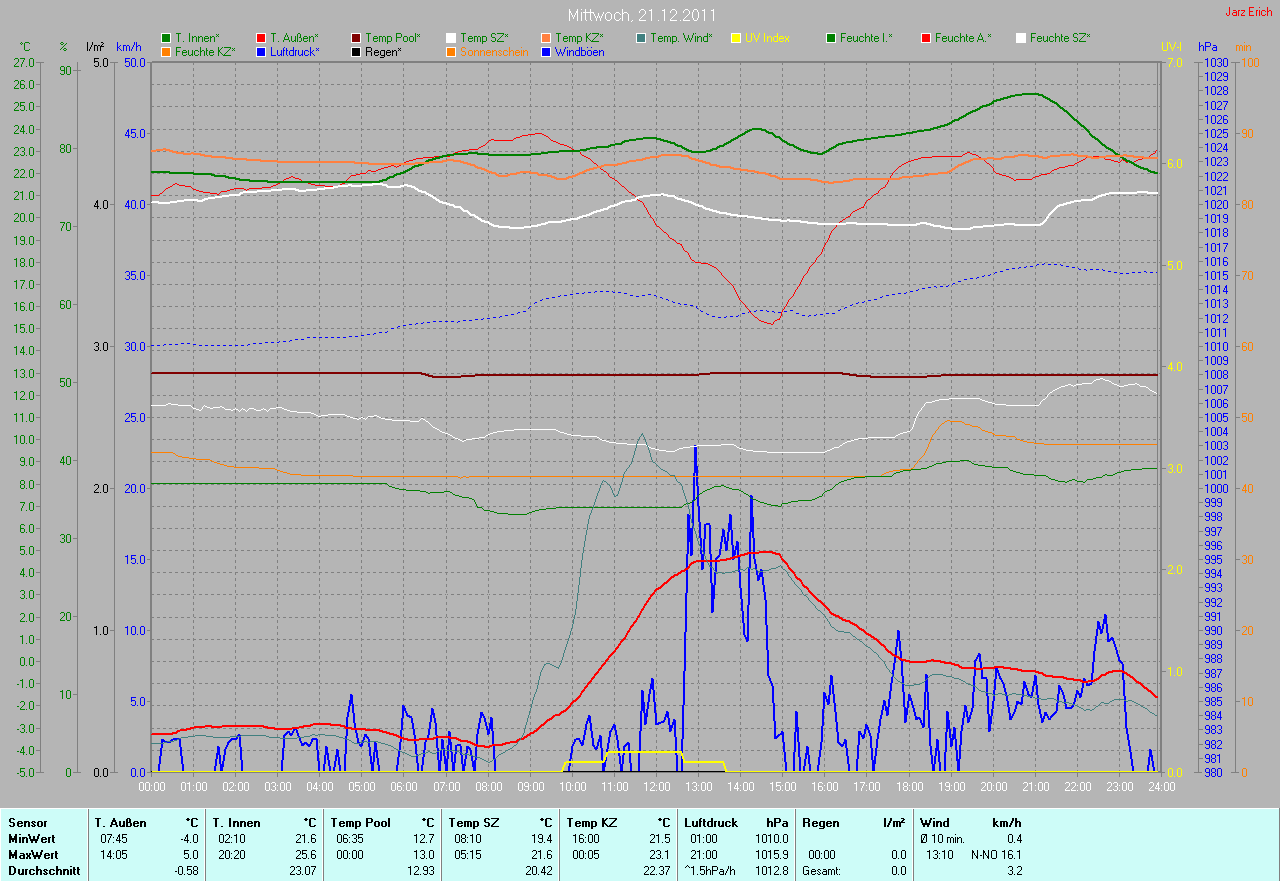This screenshot has width=1280, height=881.
Task: Select the Sonnenschein legend label
Action: click(x=492, y=52)
